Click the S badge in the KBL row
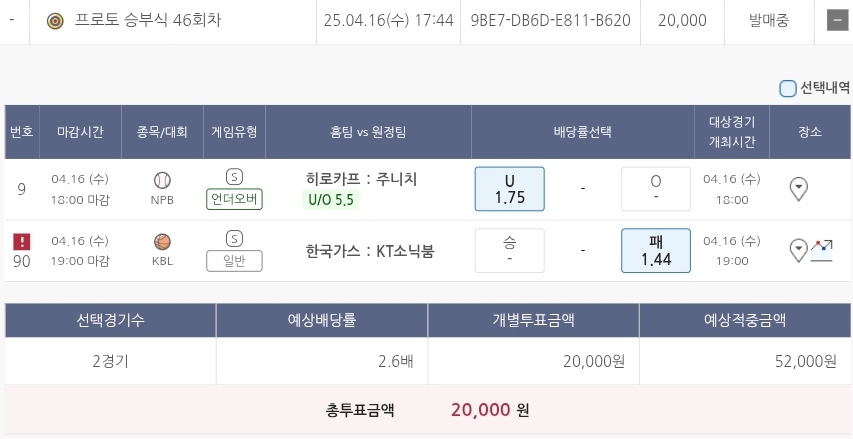Viewport: 853px width, 439px height. pos(234,238)
